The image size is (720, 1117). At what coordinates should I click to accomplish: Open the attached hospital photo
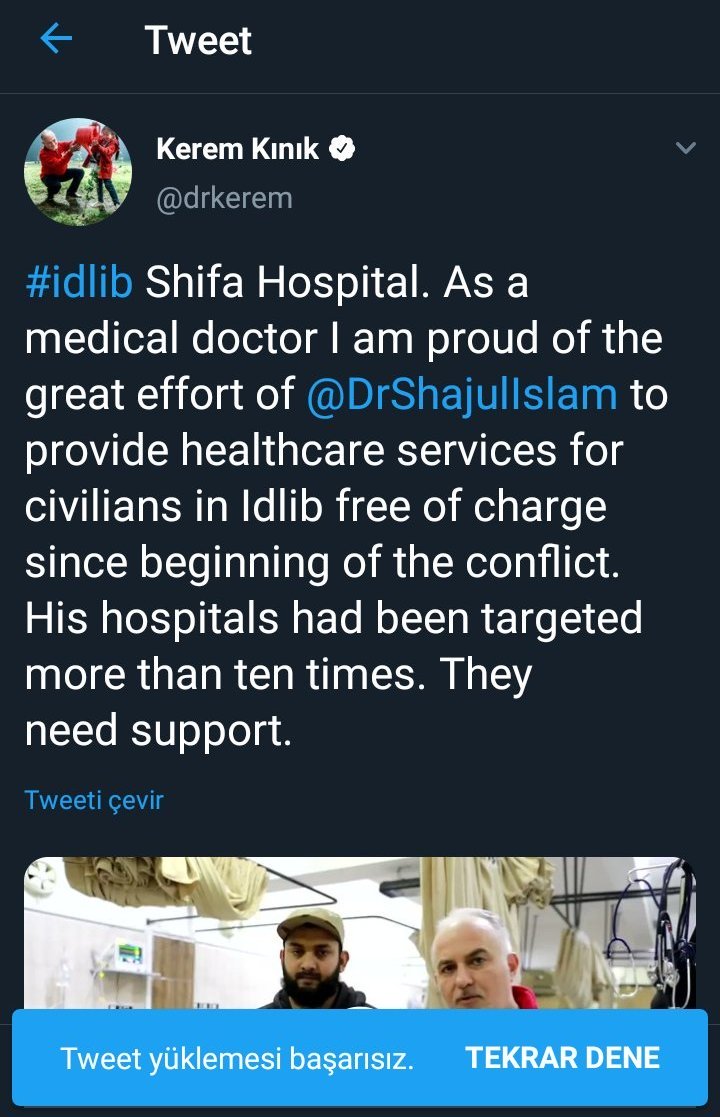pyautogui.click(x=360, y=932)
